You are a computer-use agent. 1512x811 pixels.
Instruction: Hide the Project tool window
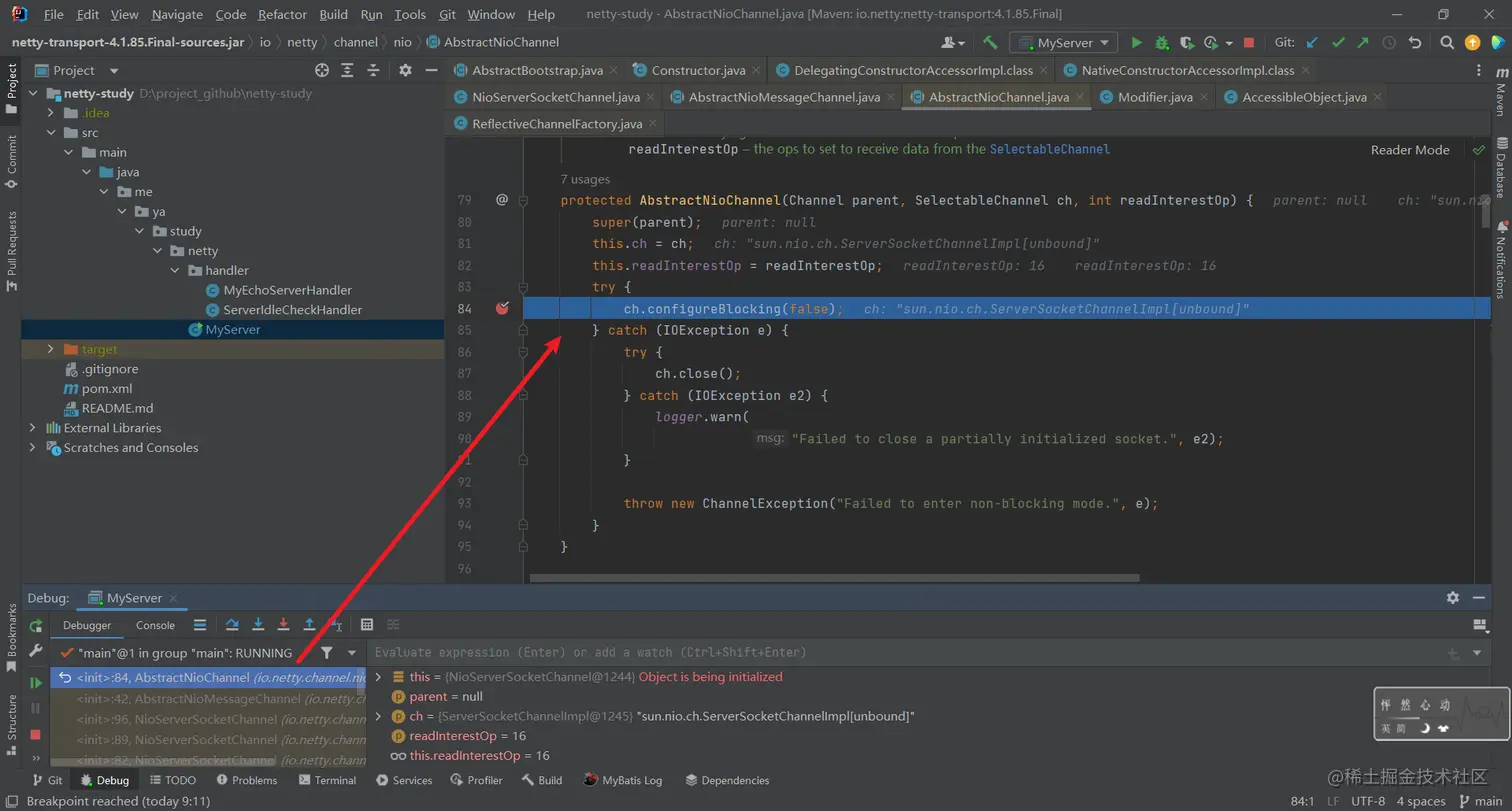click(x=430, y=70)
